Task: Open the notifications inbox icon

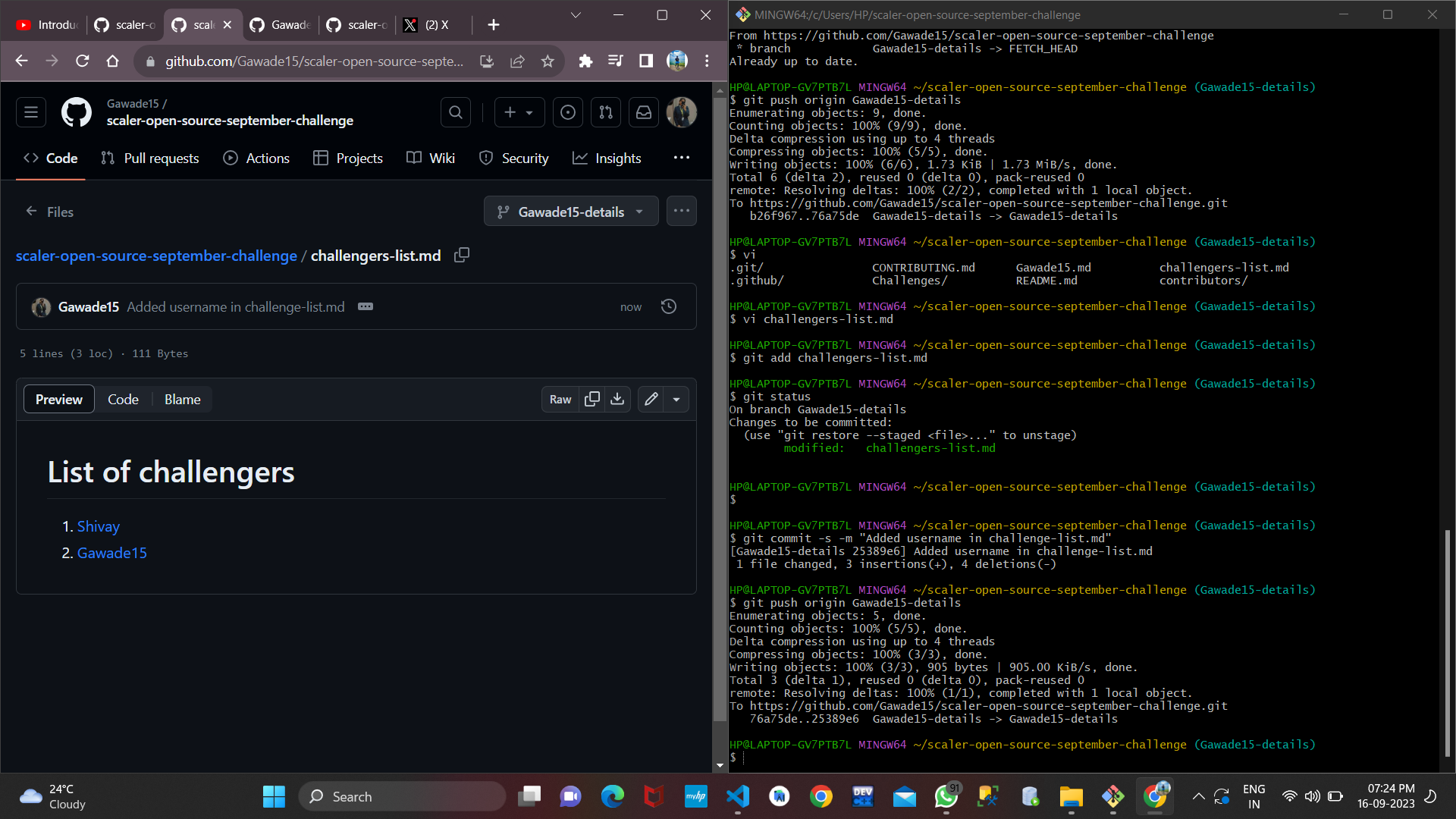Action: (x=643, y=111)
